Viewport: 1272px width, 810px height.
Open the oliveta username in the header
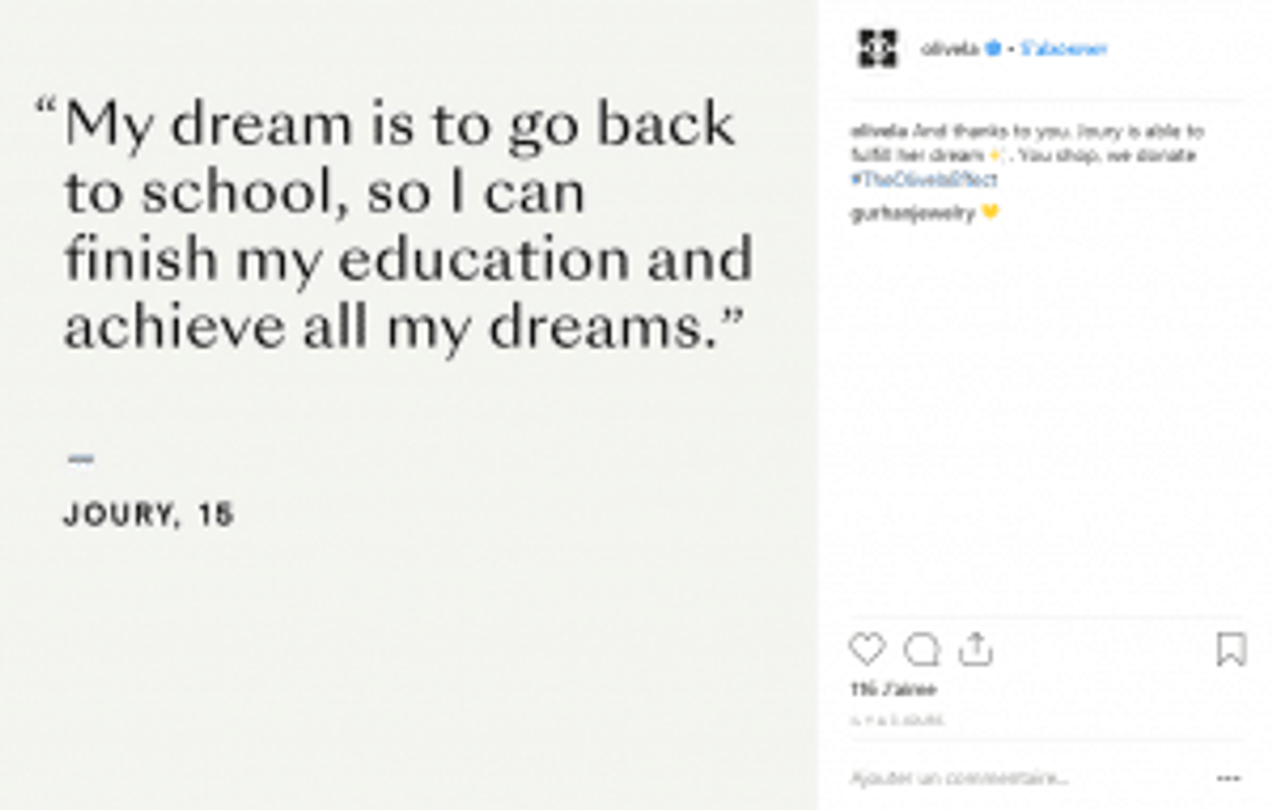pyautogui.click(x=949, y=48)
